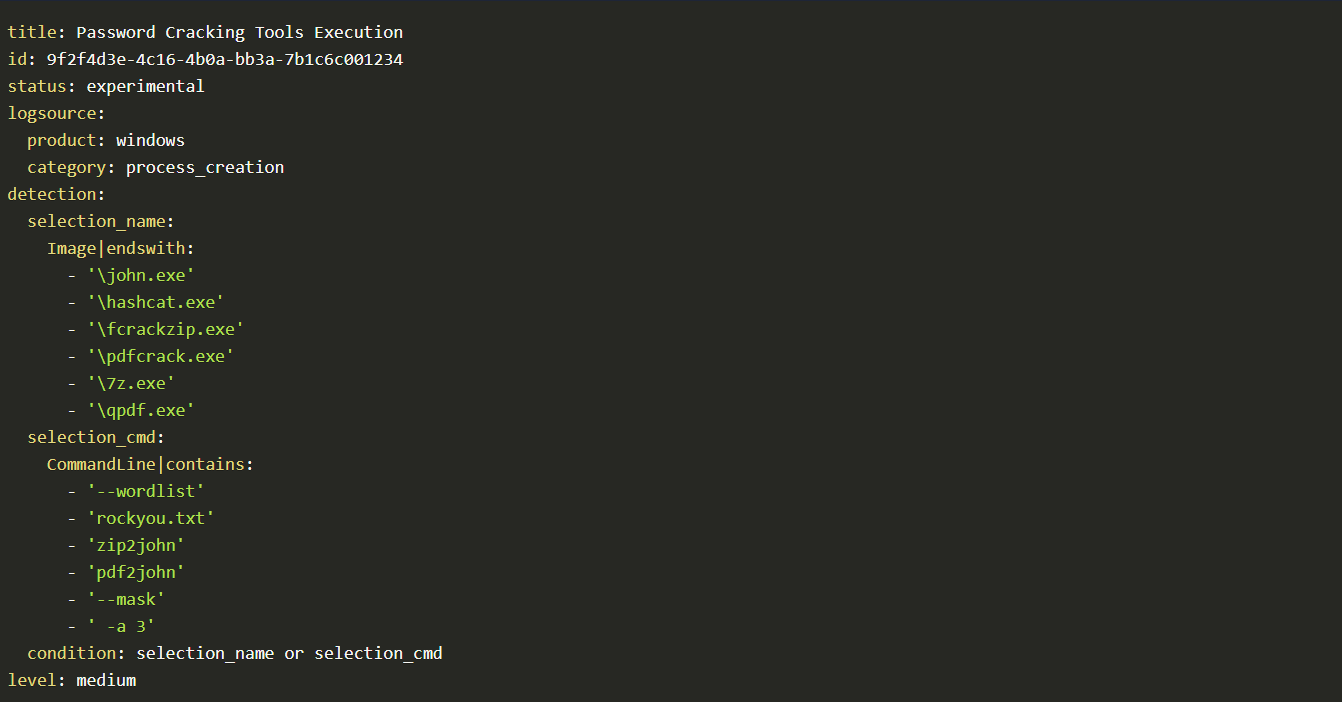Image resolution: width=1342 pixels, height=702 pixels.
Task: Click the status value 'experimental'
Action: point(145,86)
